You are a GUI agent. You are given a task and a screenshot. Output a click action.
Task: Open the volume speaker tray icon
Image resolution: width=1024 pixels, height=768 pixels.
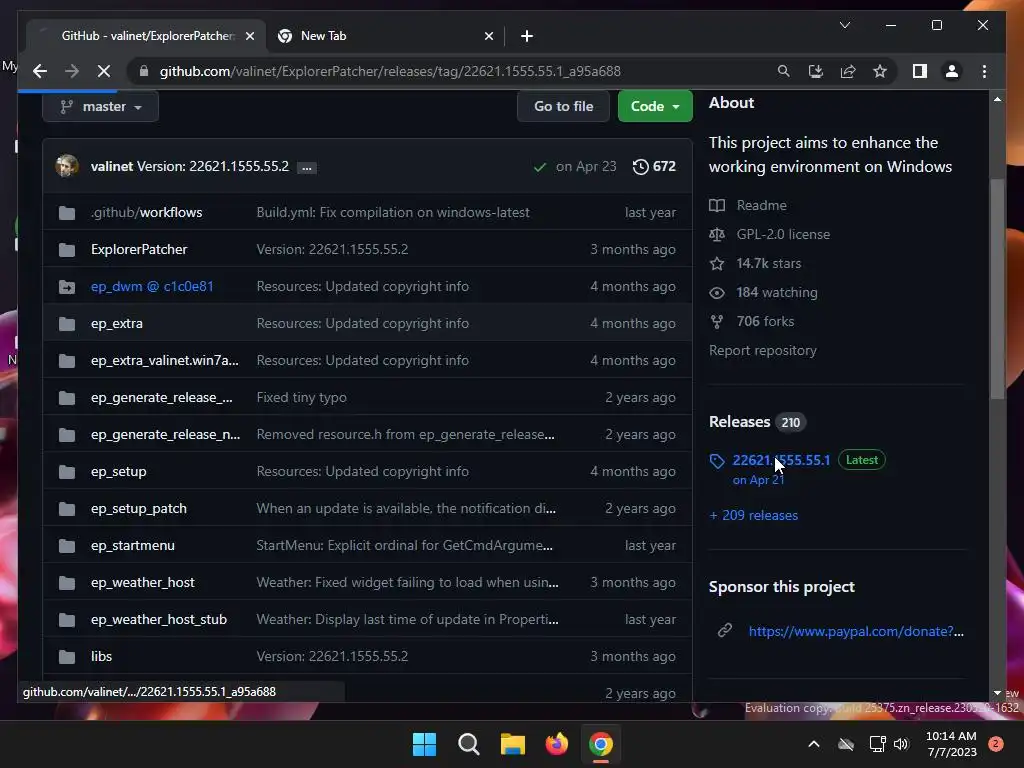tap(901, 744)
